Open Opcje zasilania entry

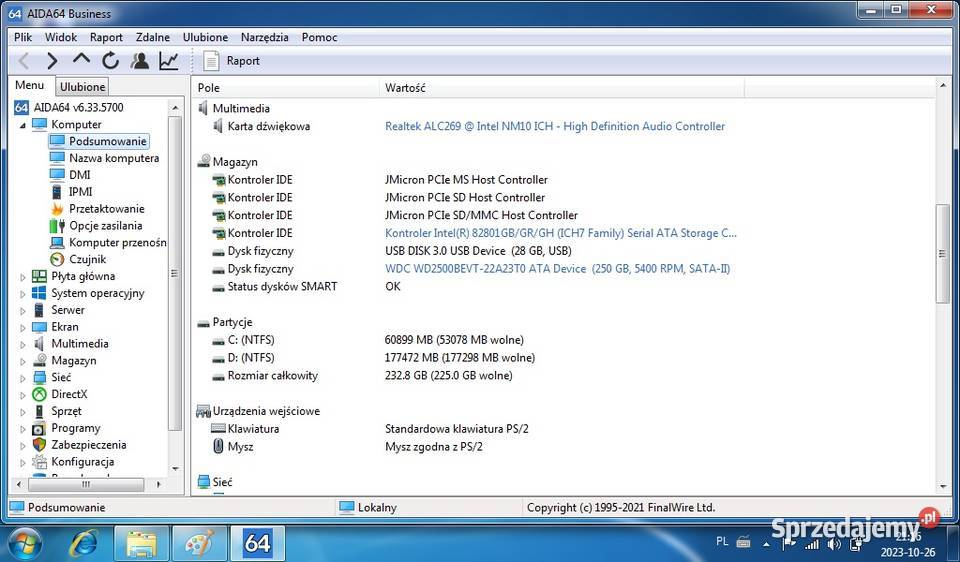[105, 225]
